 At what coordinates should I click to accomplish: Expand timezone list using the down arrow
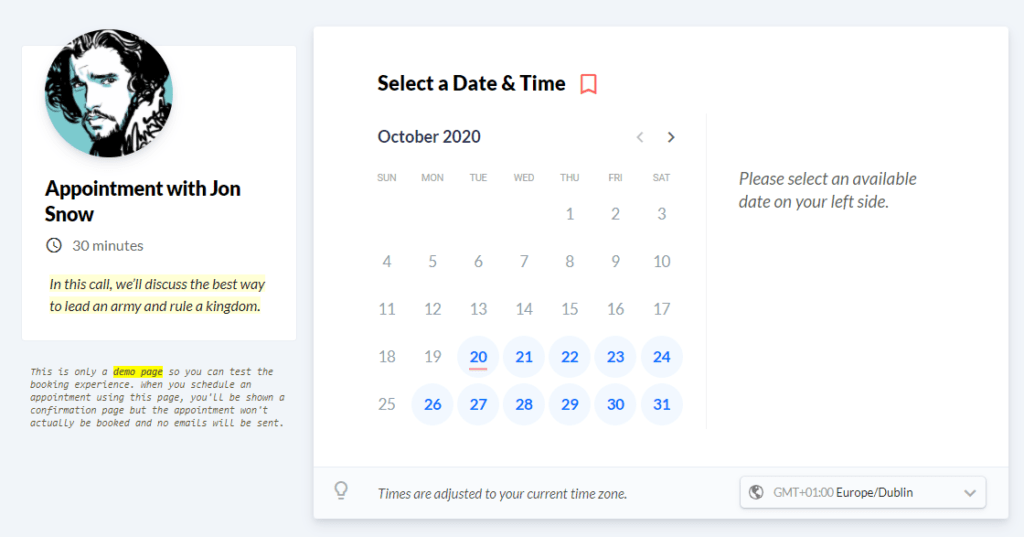(x=970, y=493)
